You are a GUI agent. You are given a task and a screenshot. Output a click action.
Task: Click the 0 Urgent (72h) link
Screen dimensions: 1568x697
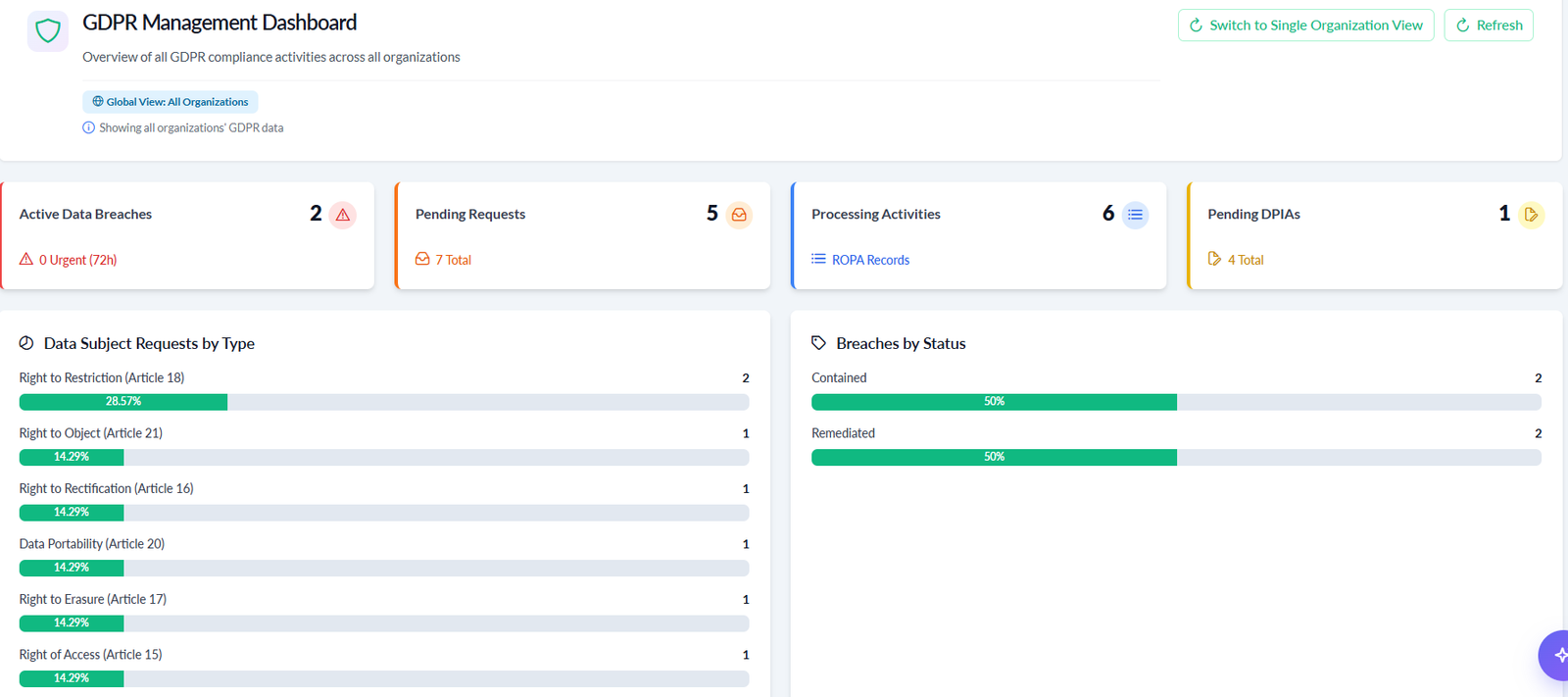(x=77, y=260)
